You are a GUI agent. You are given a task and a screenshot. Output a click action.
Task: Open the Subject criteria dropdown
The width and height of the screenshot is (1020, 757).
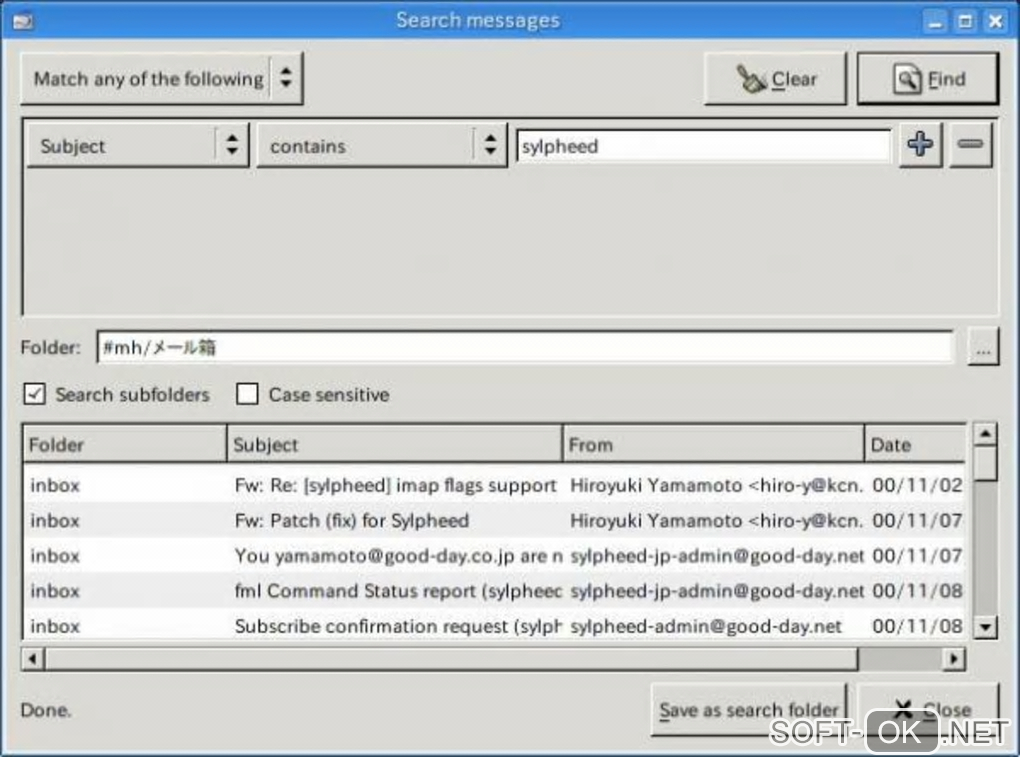[x=138, y=146]
